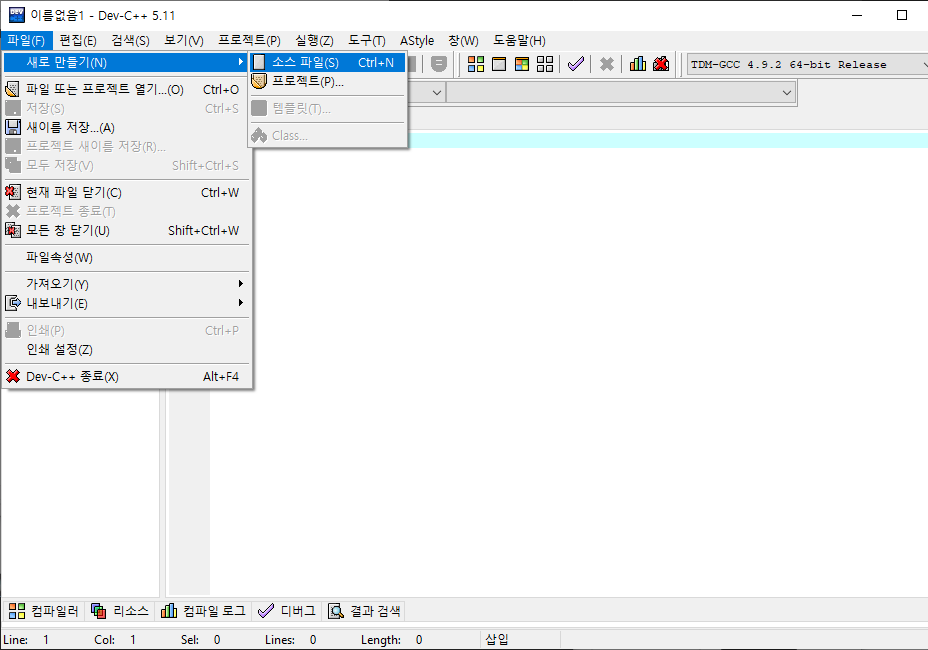Choose Dev-C++ 종료(X) to exit
928x650 pixels.
(x=126, y=377)
